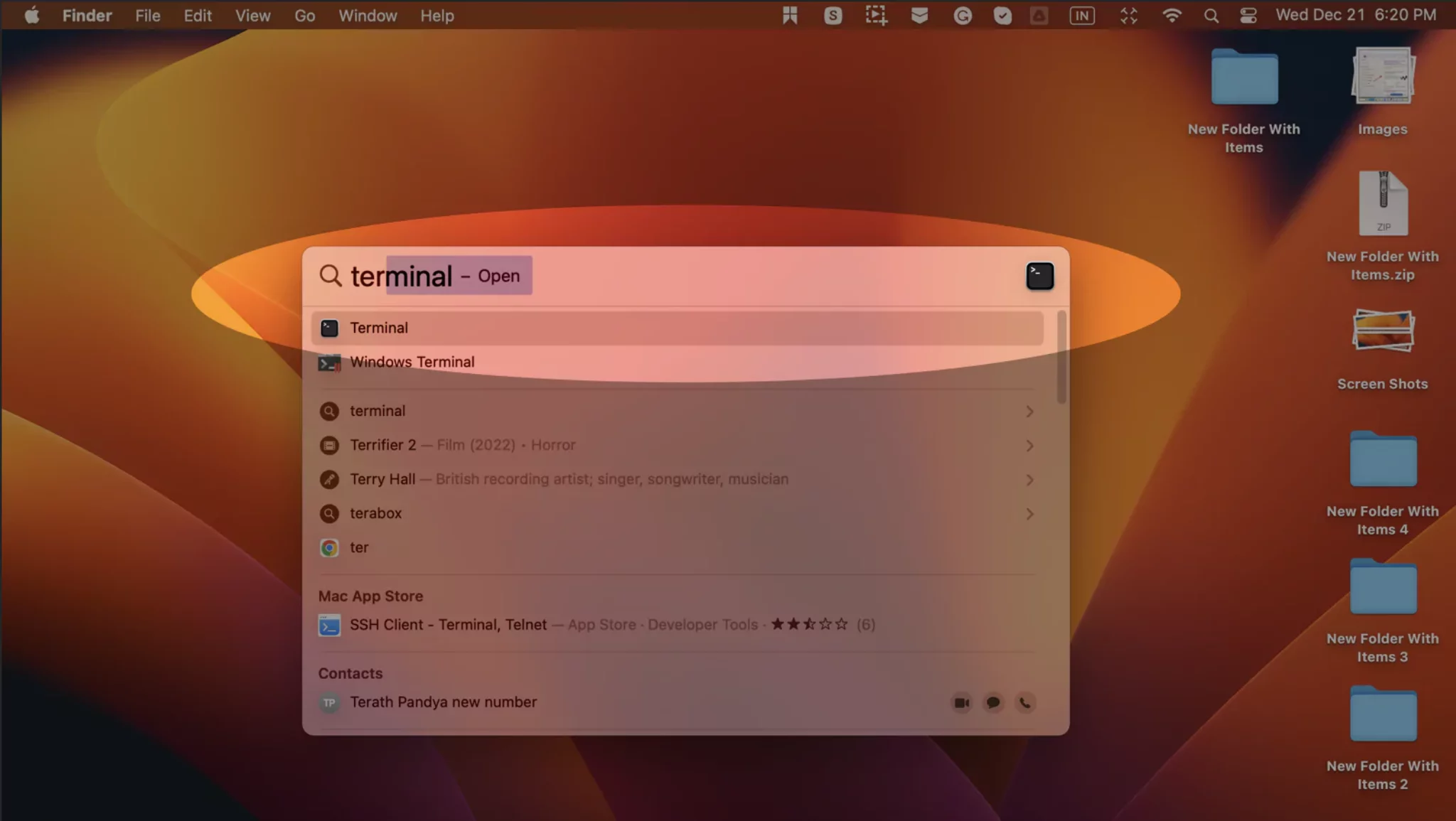Open the File menu
This screenshot has width=1456, height=821.
point(148,15)
